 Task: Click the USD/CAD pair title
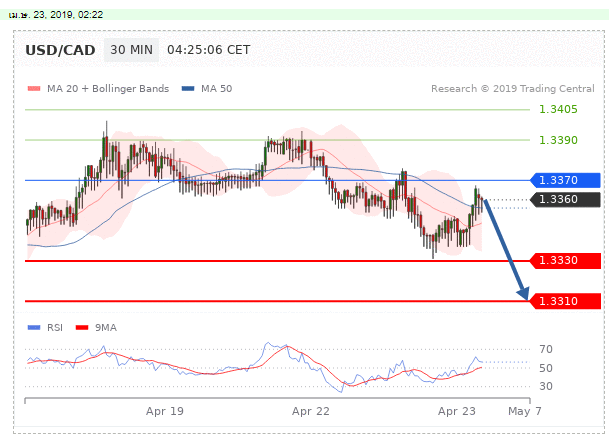pos(60,50)
